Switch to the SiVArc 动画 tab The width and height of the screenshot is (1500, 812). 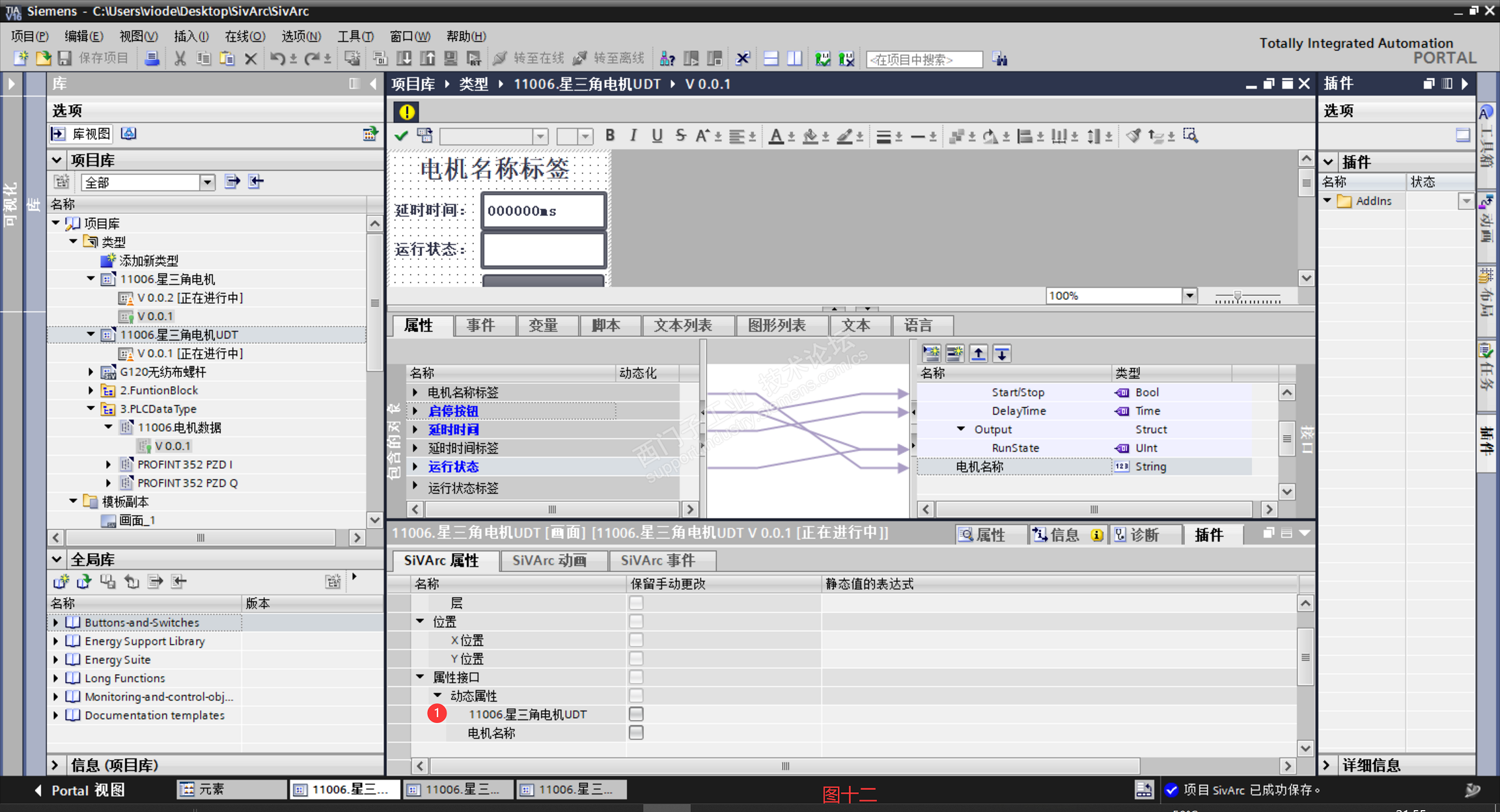click(x=551, y=560)
